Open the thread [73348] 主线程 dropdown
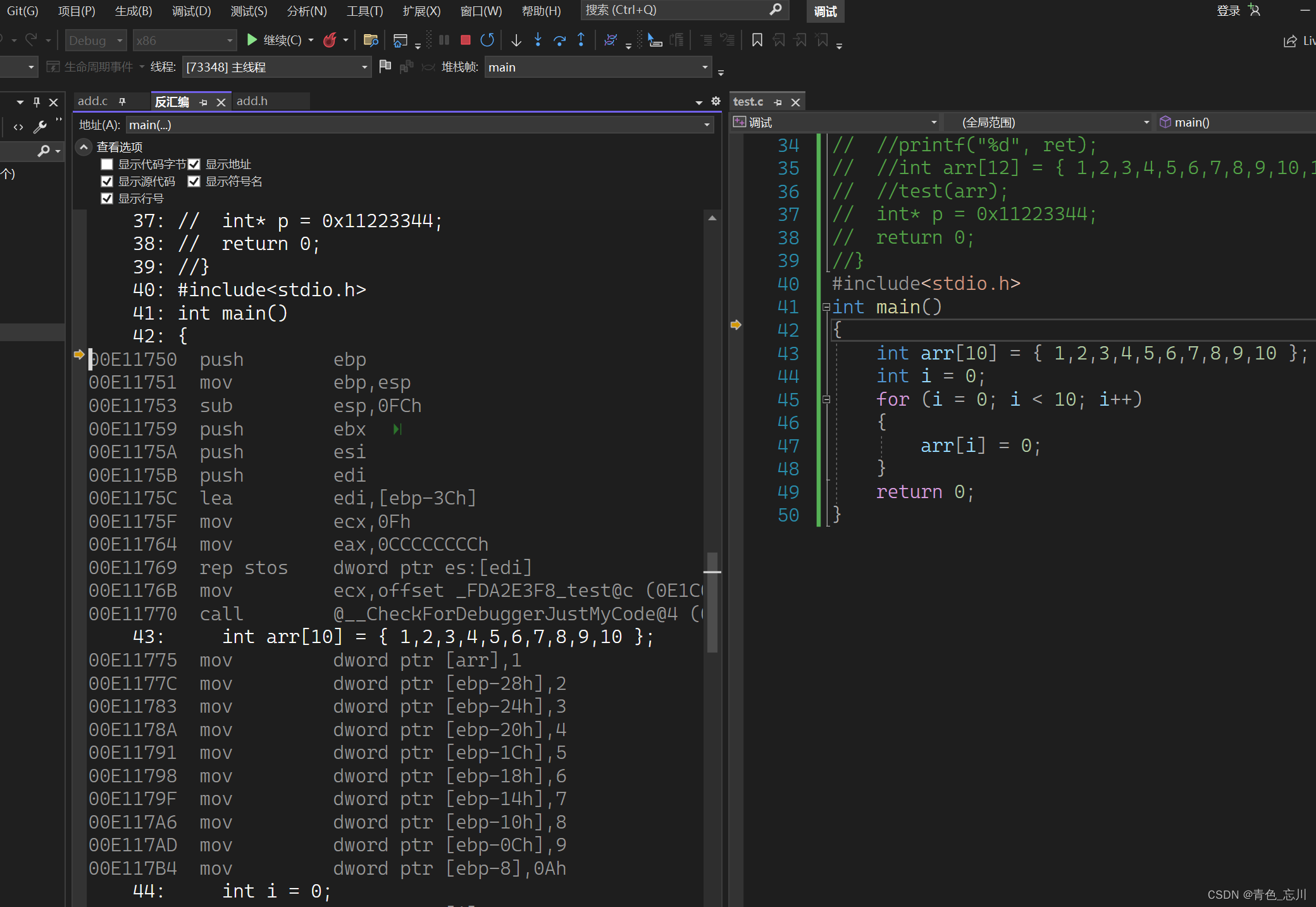Viewport: 1316px width, 907px height. (x=364, y=67)
